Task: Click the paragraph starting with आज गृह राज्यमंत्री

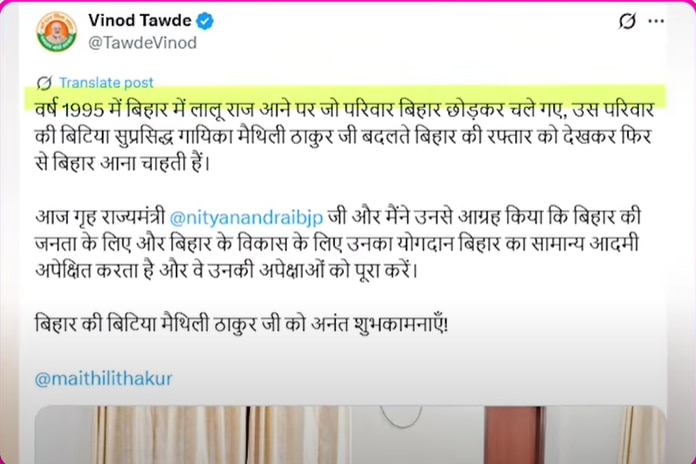Action: click(x=338, y=244)
